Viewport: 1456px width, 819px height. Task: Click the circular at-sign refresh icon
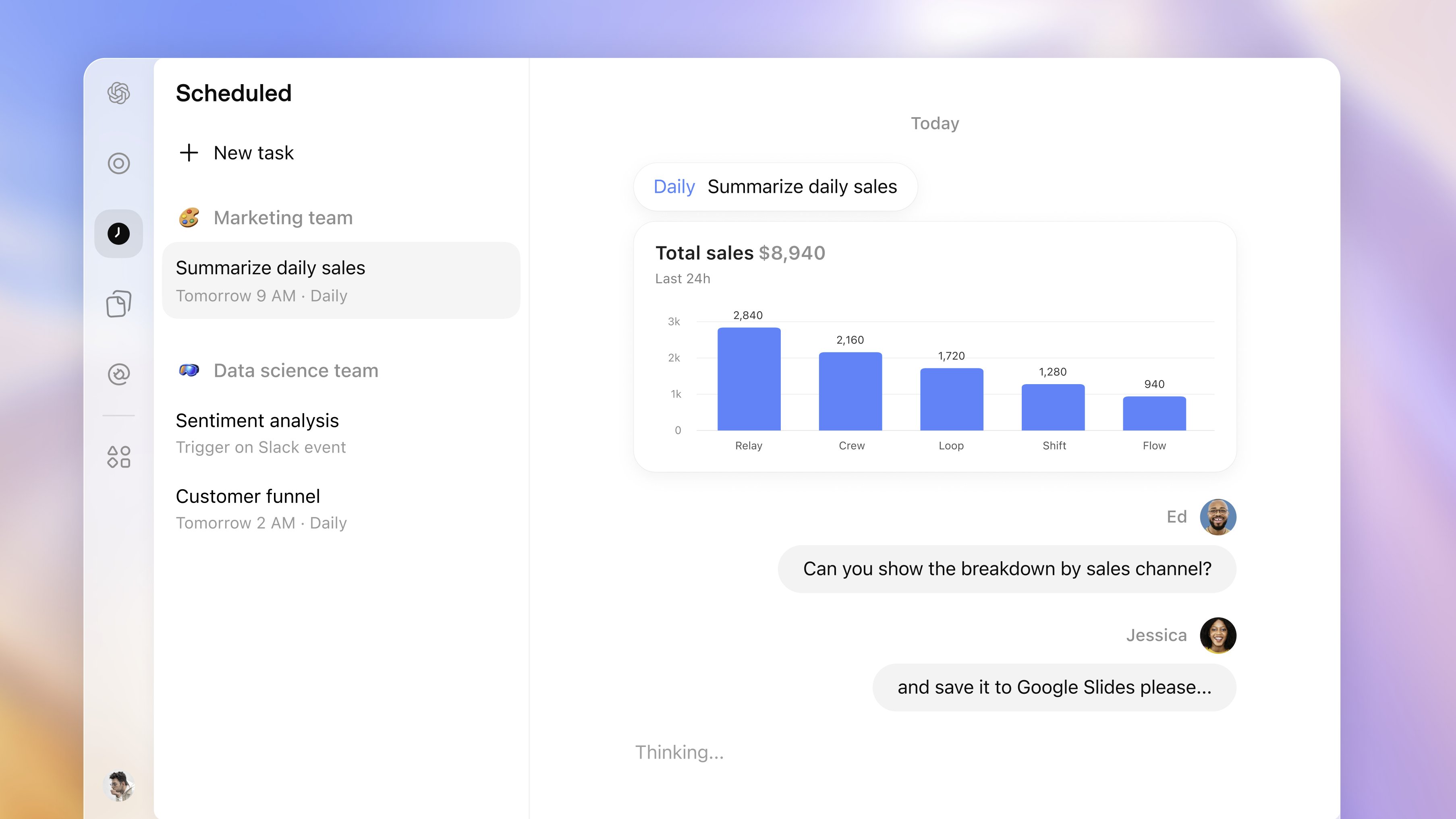point(119,374)
